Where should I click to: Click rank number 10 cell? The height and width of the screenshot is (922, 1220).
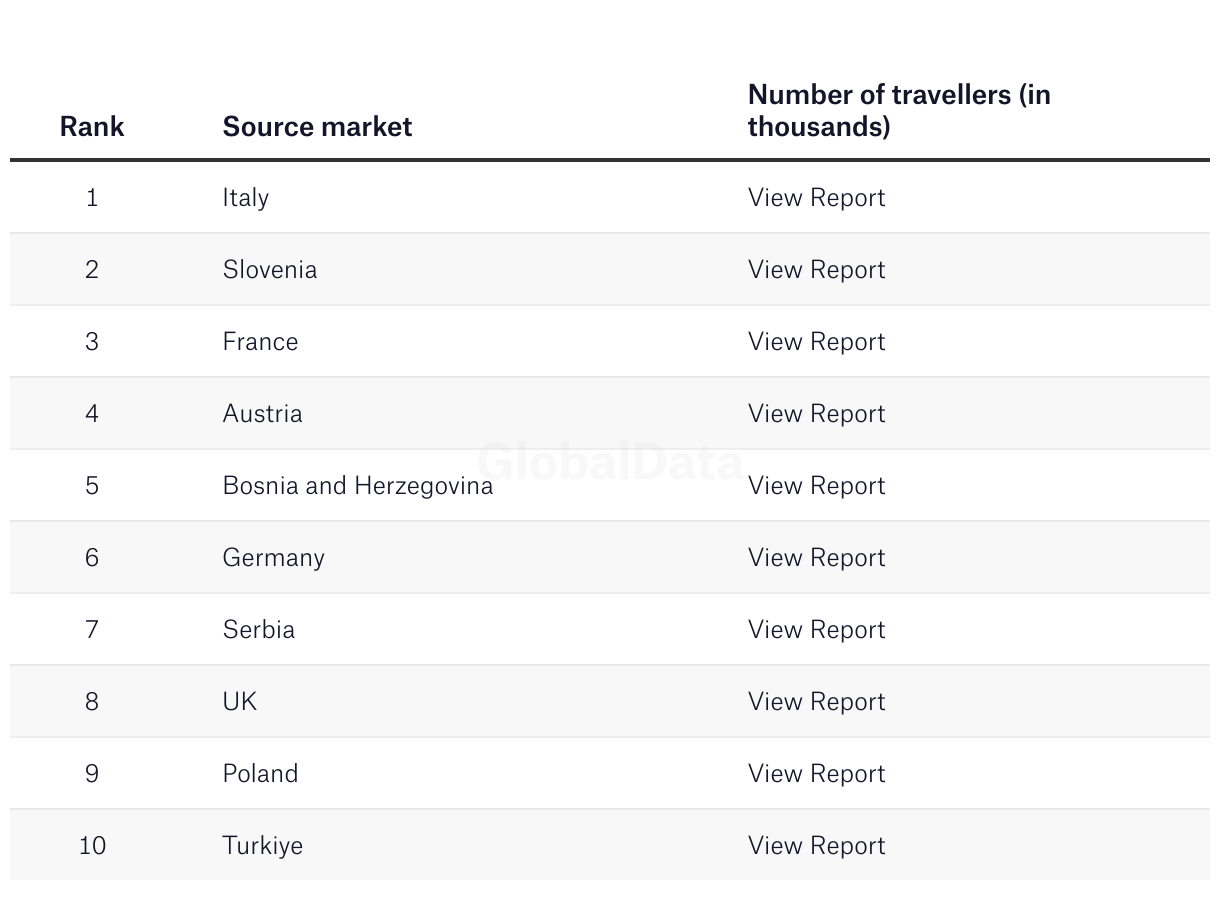pyautogui.click(x=92, y=846)
